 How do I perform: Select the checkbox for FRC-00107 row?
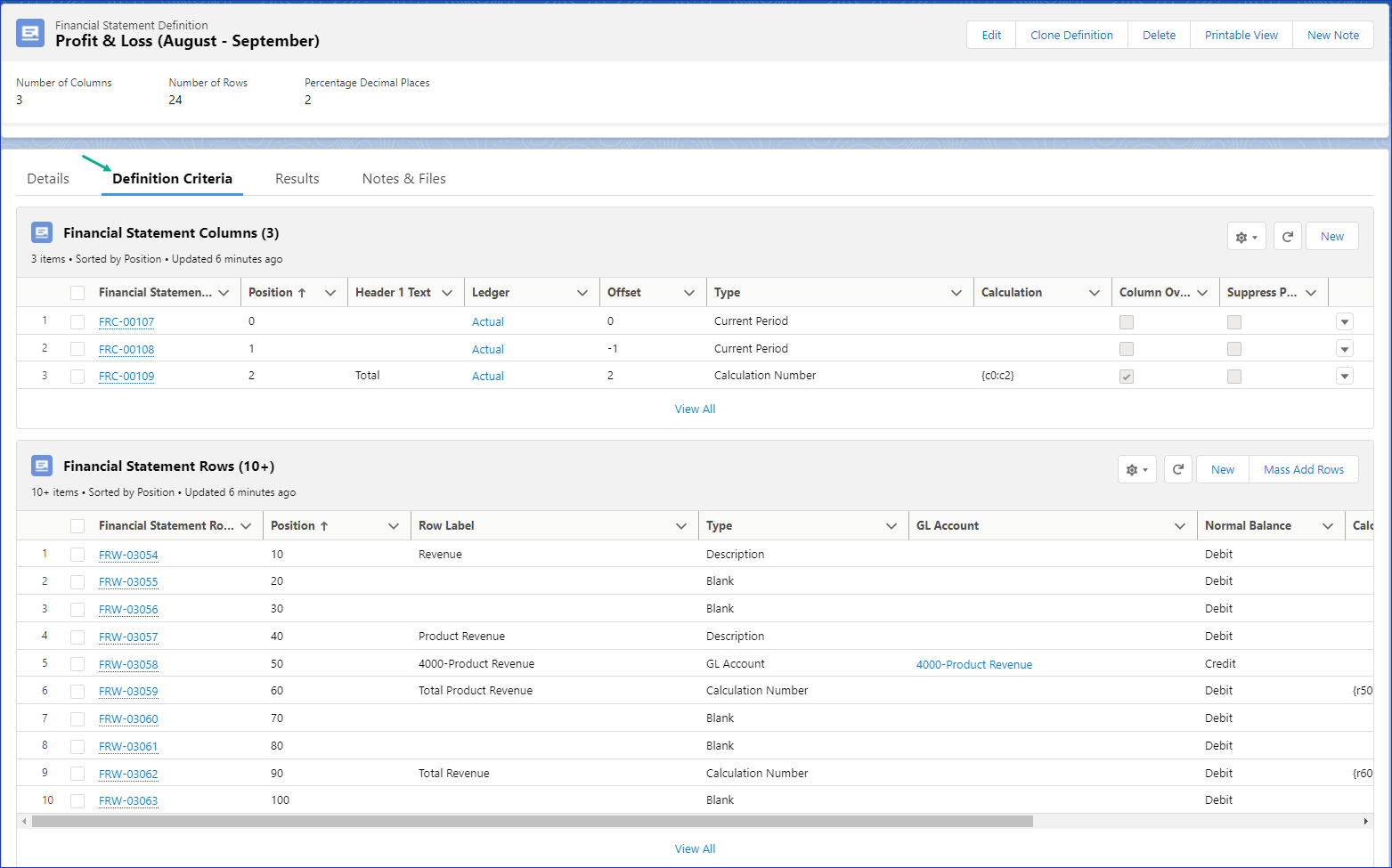point(77,322)
